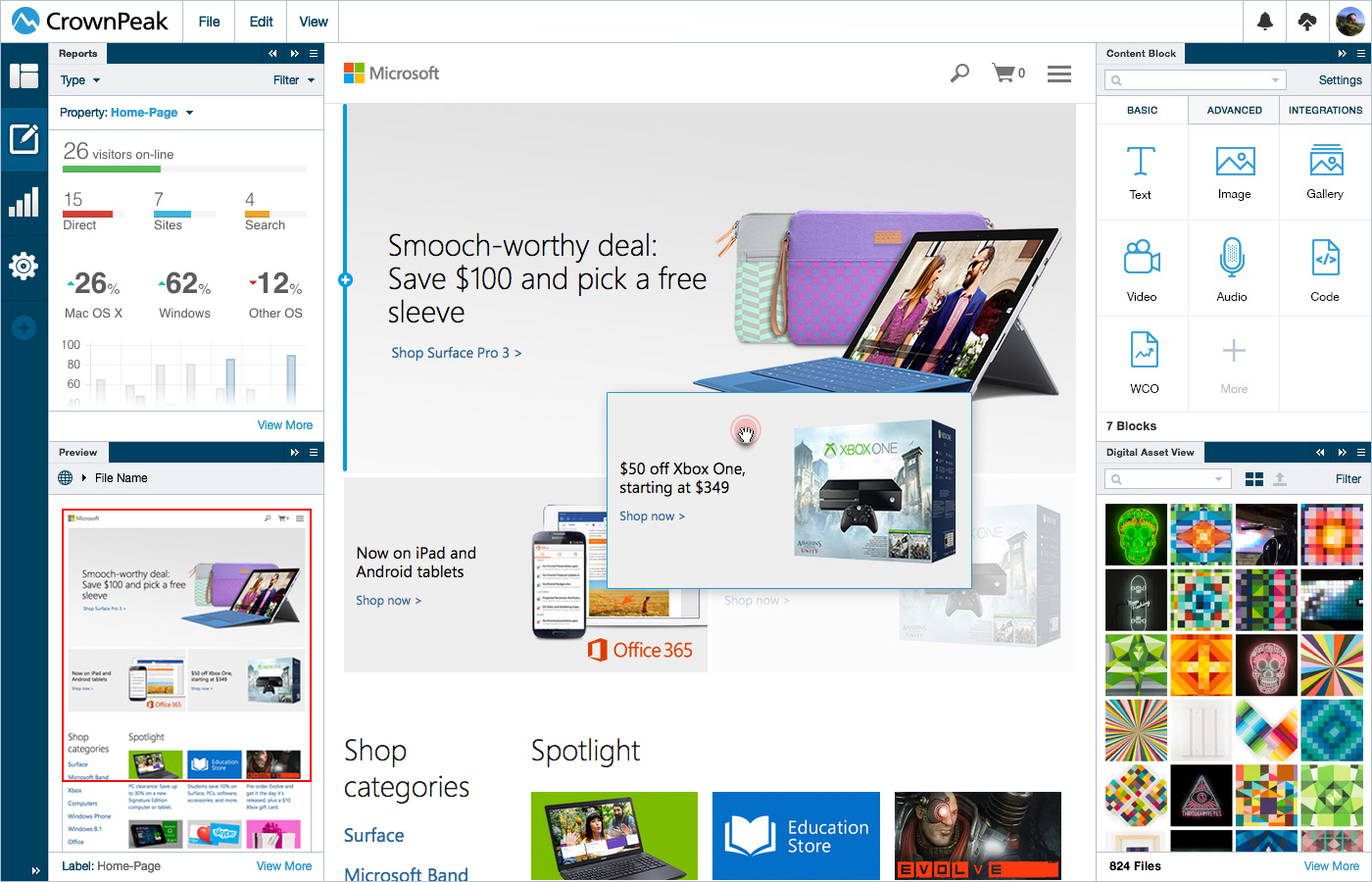Open the notifications bell

pos(1265,22)
